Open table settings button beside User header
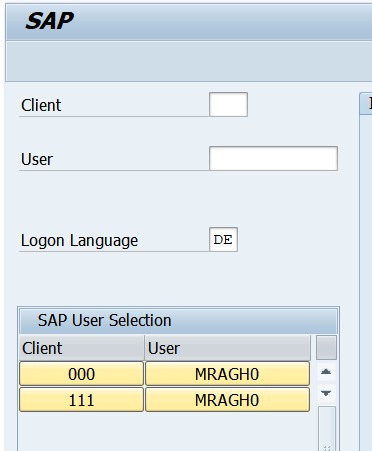This screenshot has width=372, height=451. tap(326, 348)
